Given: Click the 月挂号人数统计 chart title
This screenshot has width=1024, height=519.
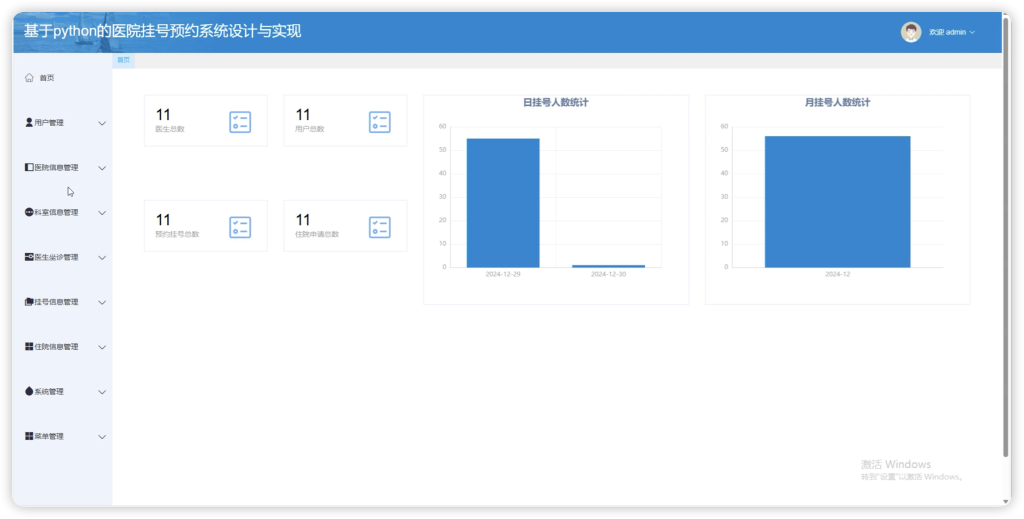Looking at the screenshot, I should [837, 102].
